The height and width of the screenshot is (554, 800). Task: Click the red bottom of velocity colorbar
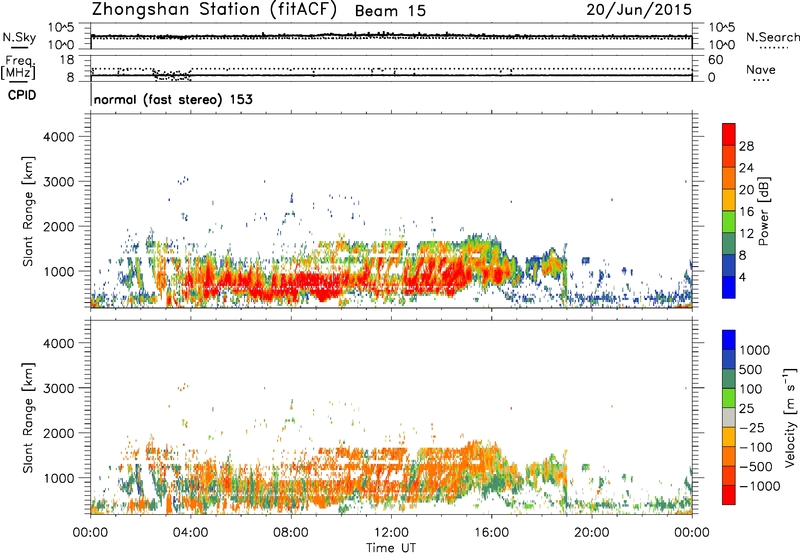pyautogui.click(x=729, y=495)
